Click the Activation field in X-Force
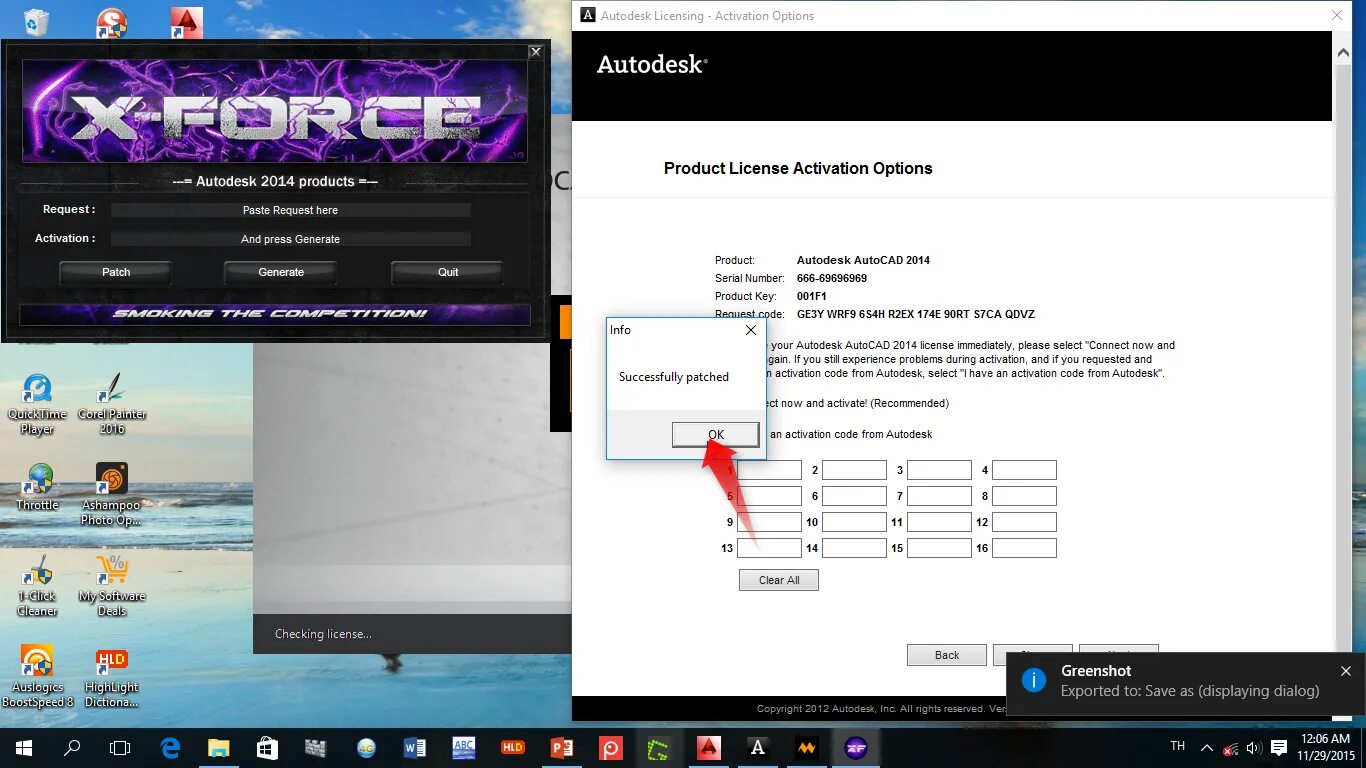This screenshot has width=1366, height=768. point(290,239)
